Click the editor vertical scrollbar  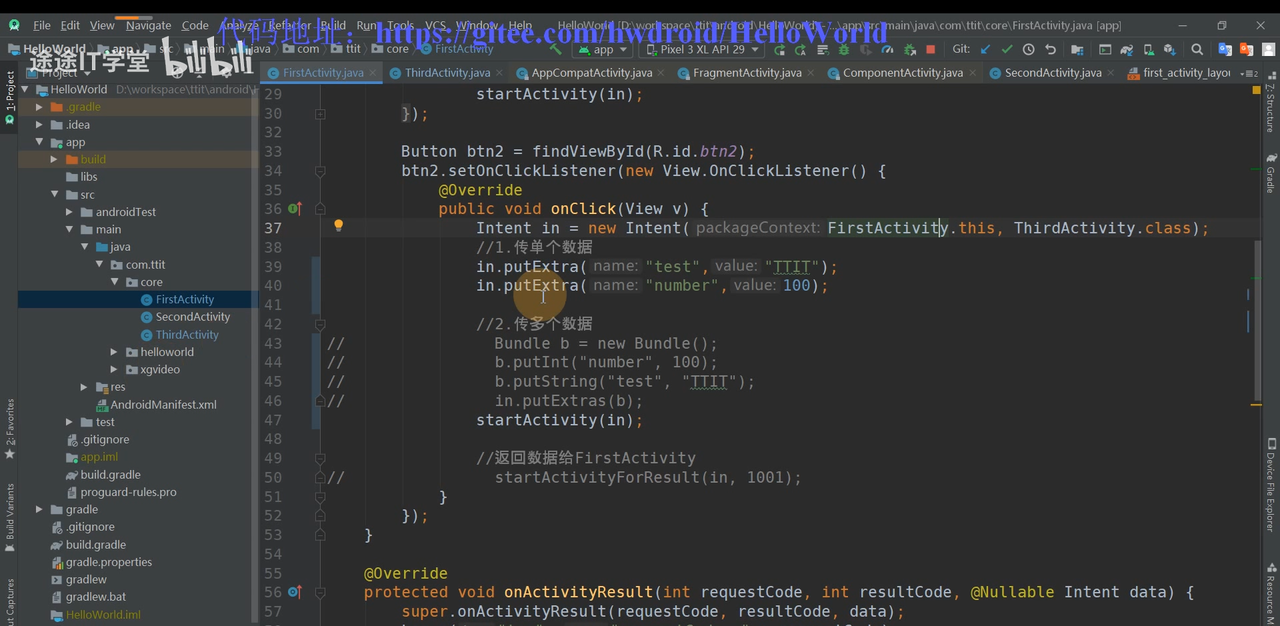(1258, 320)
